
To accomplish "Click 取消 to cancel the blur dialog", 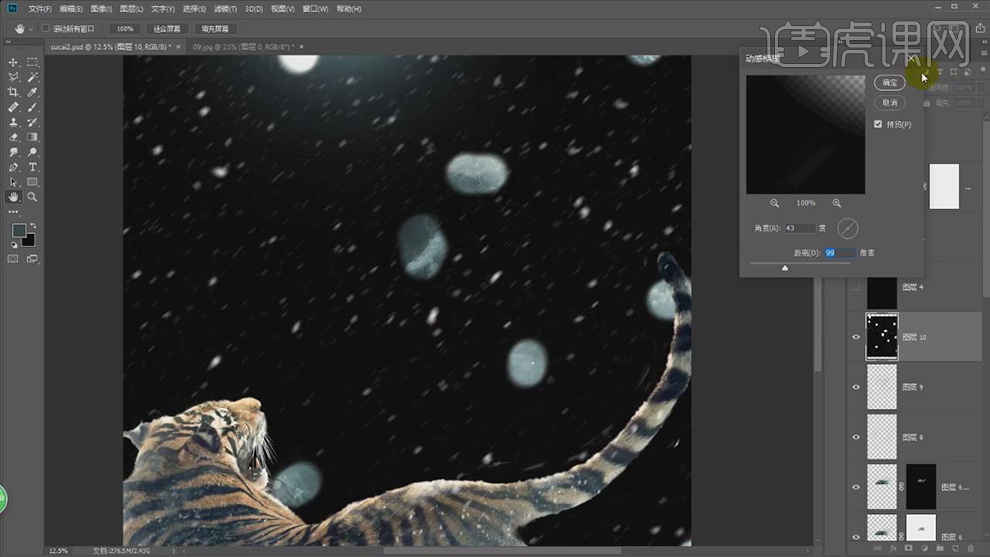I will (889, 103).
